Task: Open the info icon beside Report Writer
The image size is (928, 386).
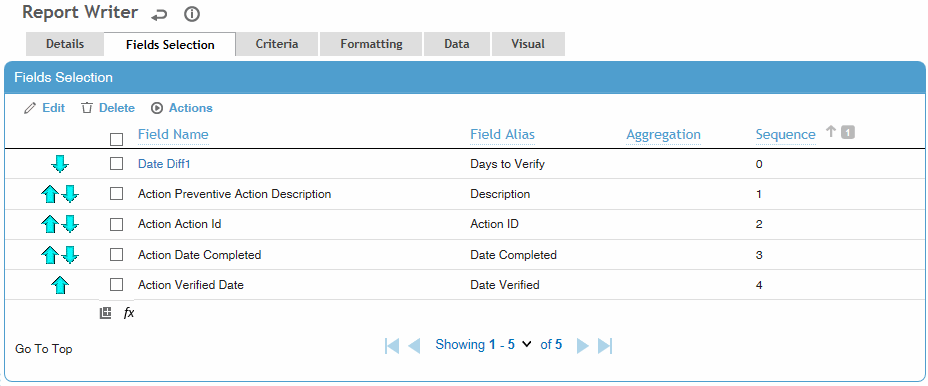Action: click(x=192, y=14)
